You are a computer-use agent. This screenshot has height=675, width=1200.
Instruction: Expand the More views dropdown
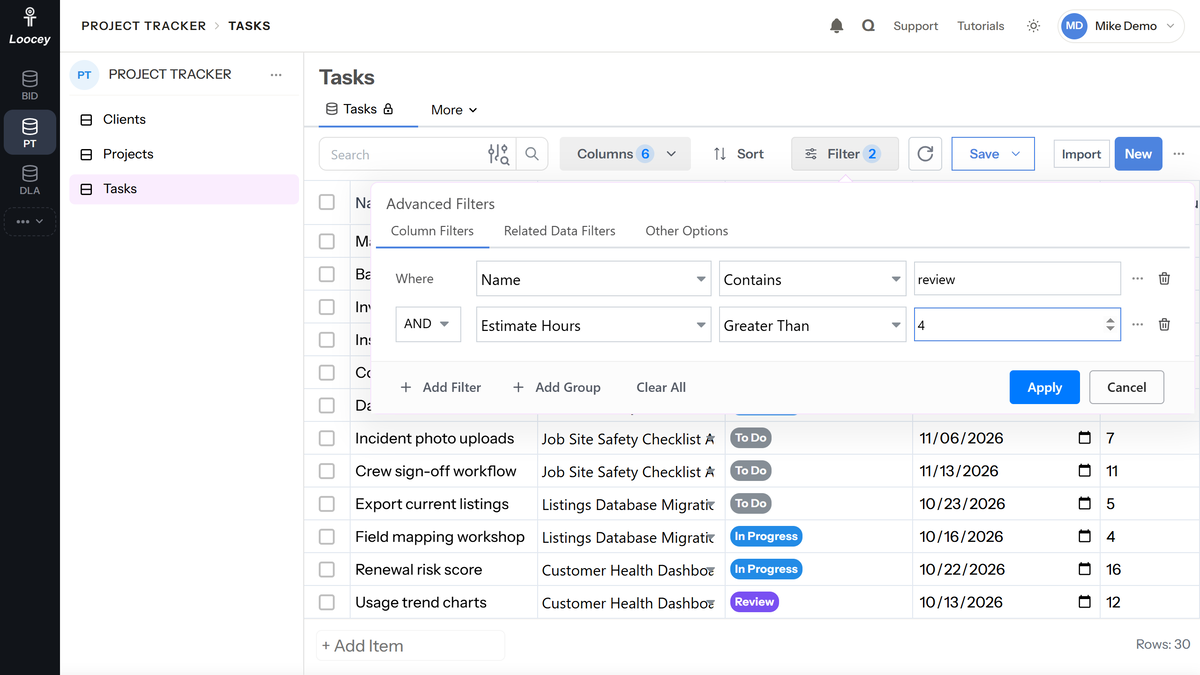pos(454,110)
